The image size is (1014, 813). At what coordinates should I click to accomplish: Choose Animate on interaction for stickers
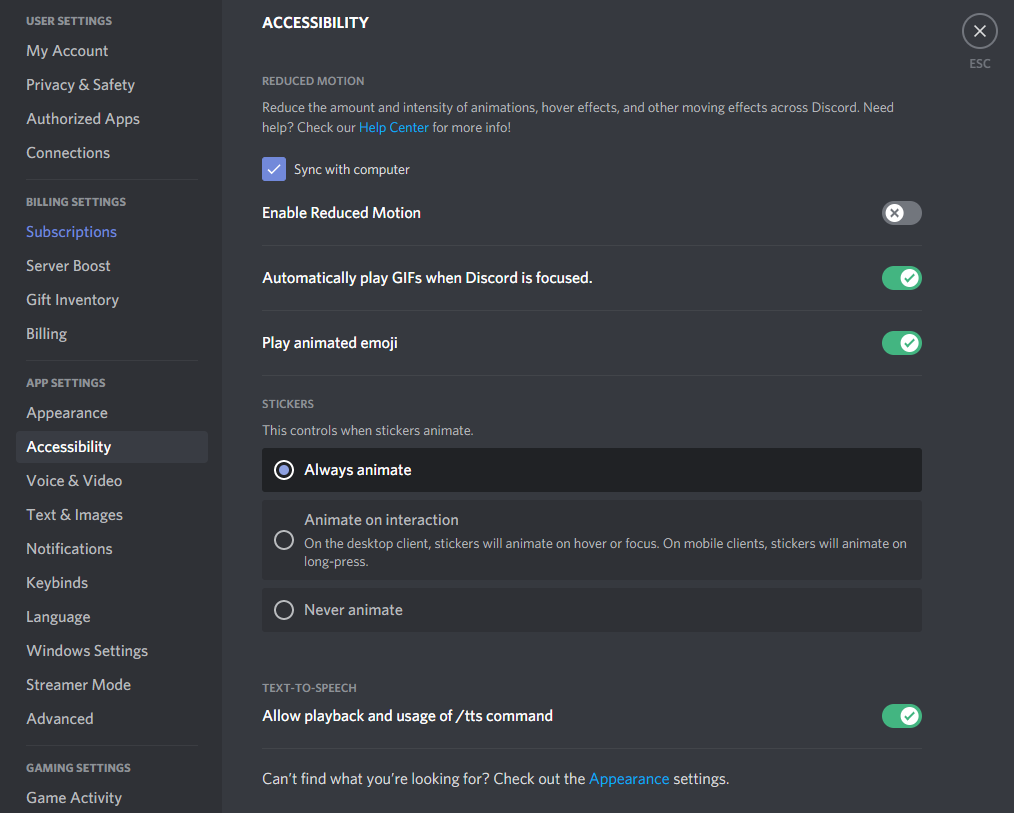[x=592, y=540]
